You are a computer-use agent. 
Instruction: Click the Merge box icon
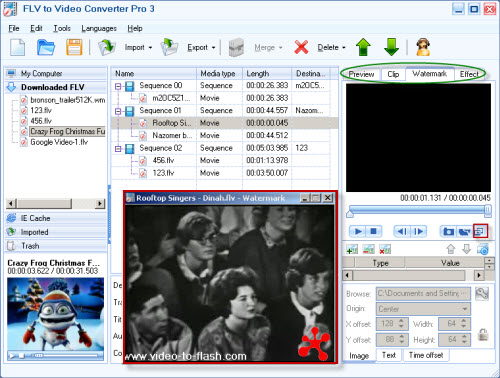click(x=236, y=48)
